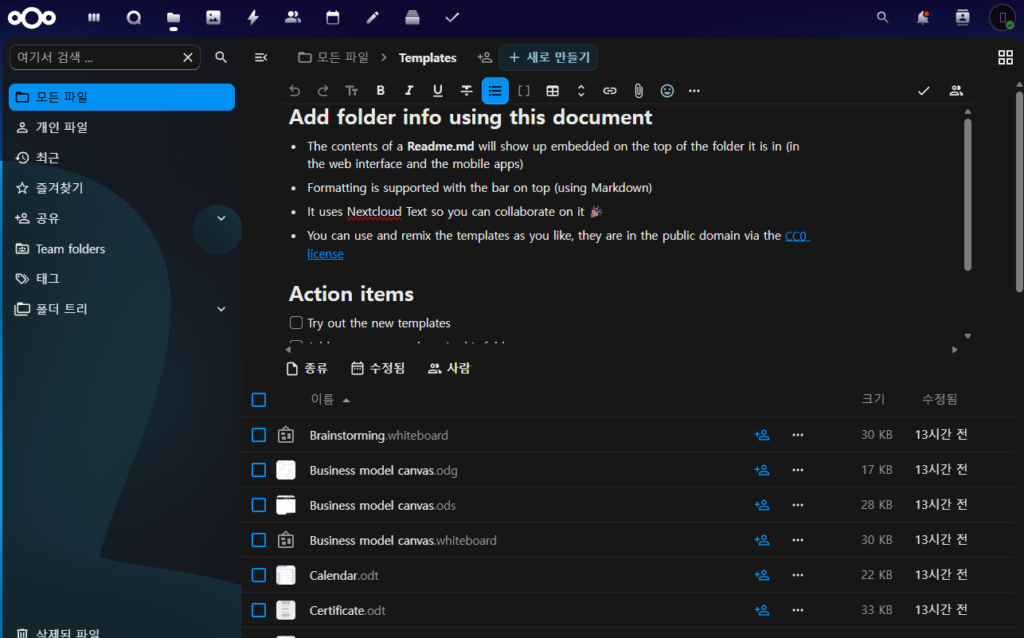Click the Bold formatting button
This screenshot has height=638, width=1024.
tap(380, 91)
